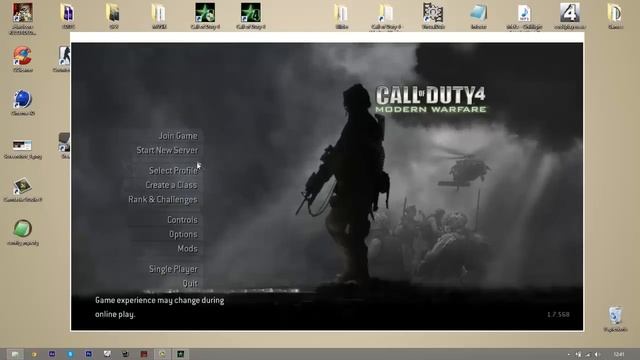Switch to Single Player
The height and width of the screenshot is (360, 640).
coord(173,269)
